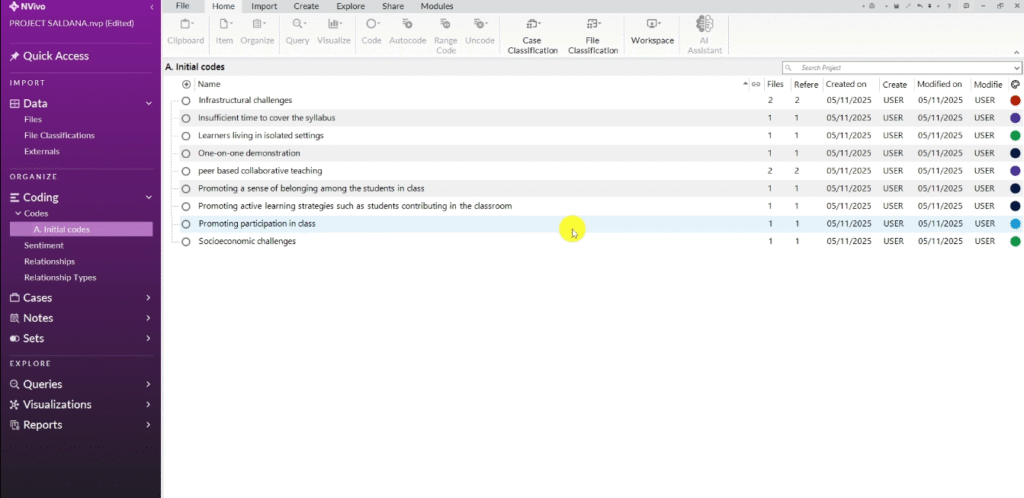The height and width of the screenshot is (498, 1024).
Task: Click the Search Project input field
Action: [x=900, y=67]
